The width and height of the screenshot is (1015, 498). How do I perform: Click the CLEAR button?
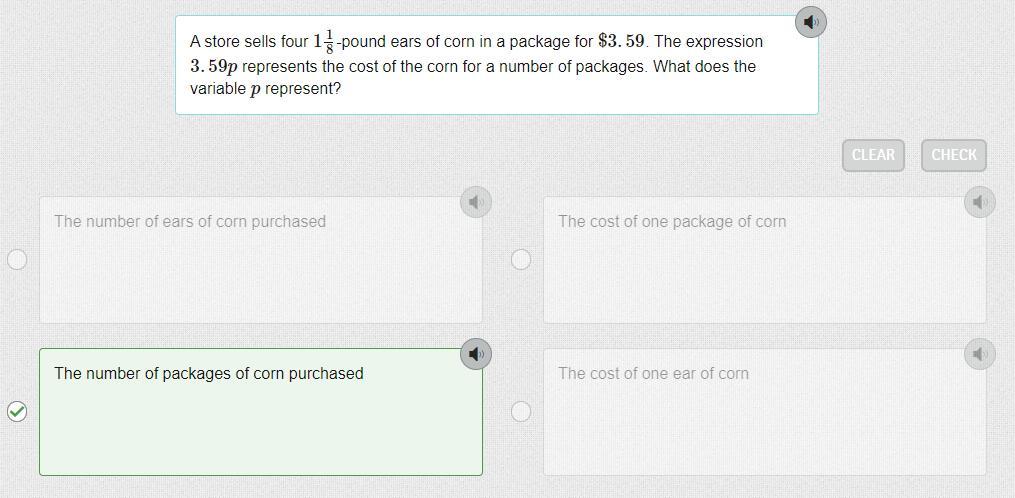tap(873, 155)
